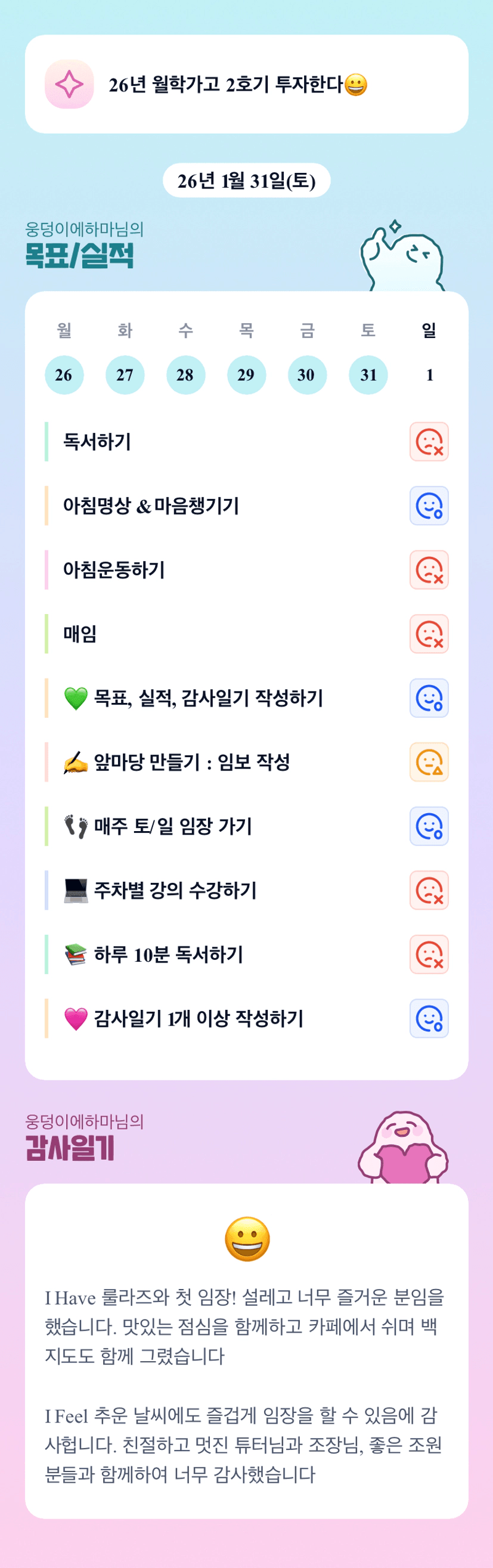Image resolution: width=493 pixels, height=1568 pixels.
Task: Click the red failed face for 하루 10분 독서하기
Action: tap(429, 955)
